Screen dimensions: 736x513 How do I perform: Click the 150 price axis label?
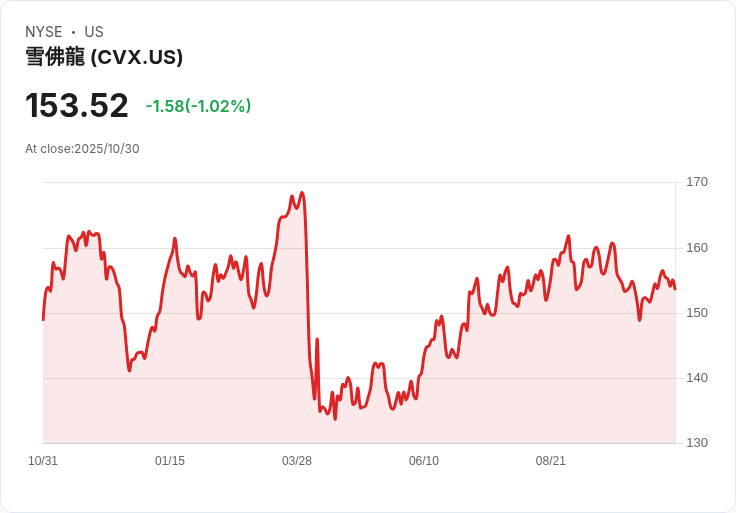697,313
